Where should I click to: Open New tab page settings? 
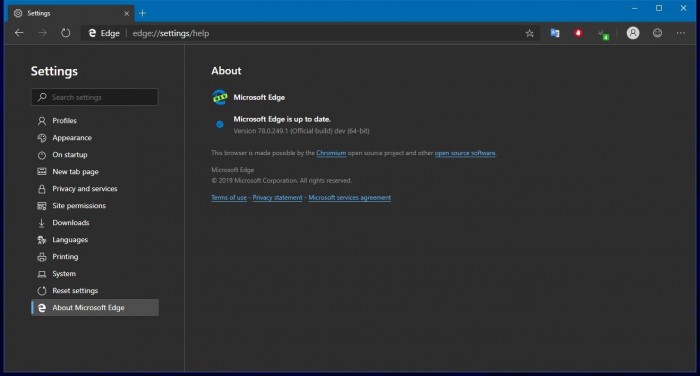point(95,171)
